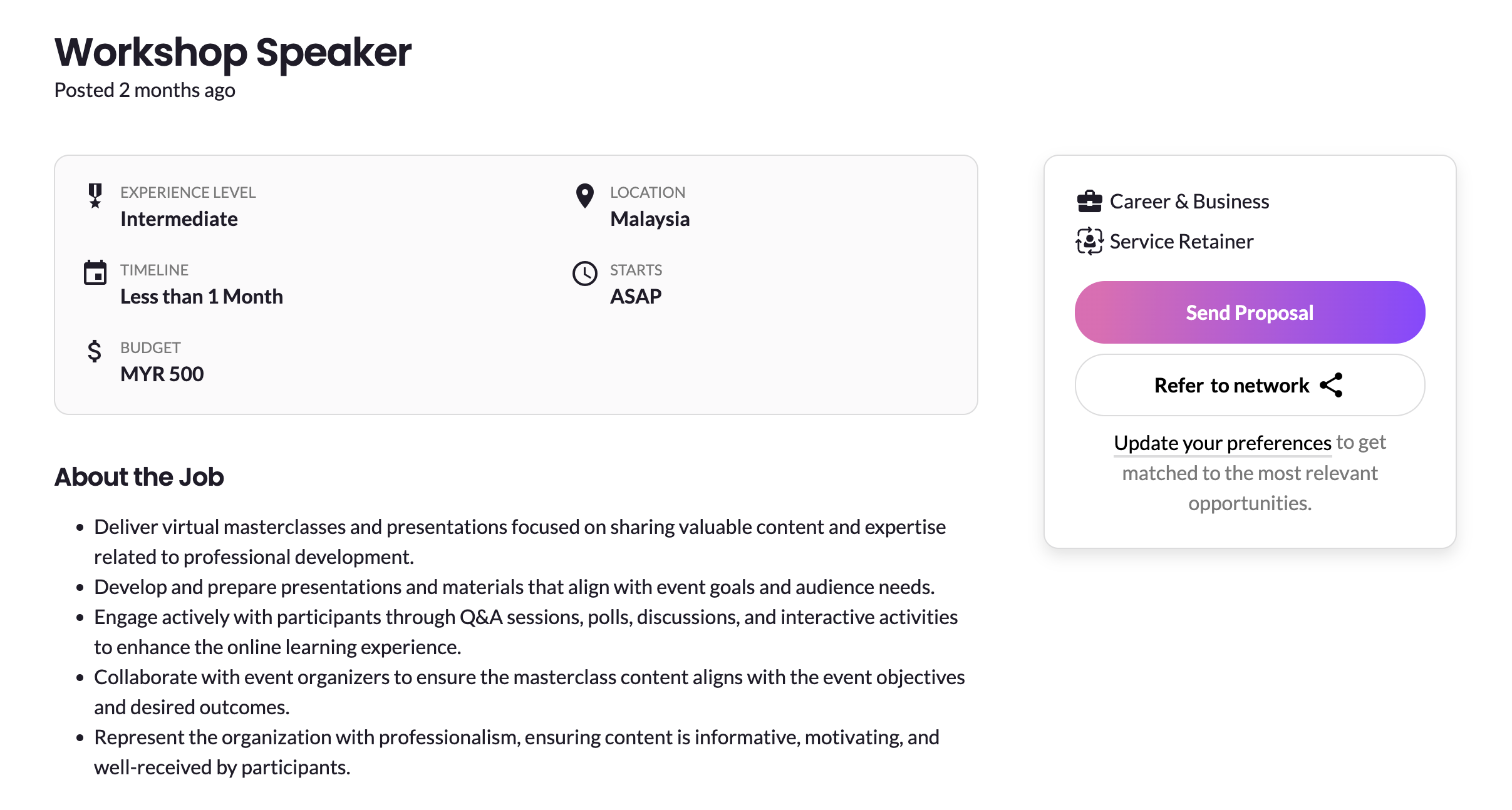Click the Less than 1 Month timeline value
This screenshot has width=1512, height=810.
point(201,297)
